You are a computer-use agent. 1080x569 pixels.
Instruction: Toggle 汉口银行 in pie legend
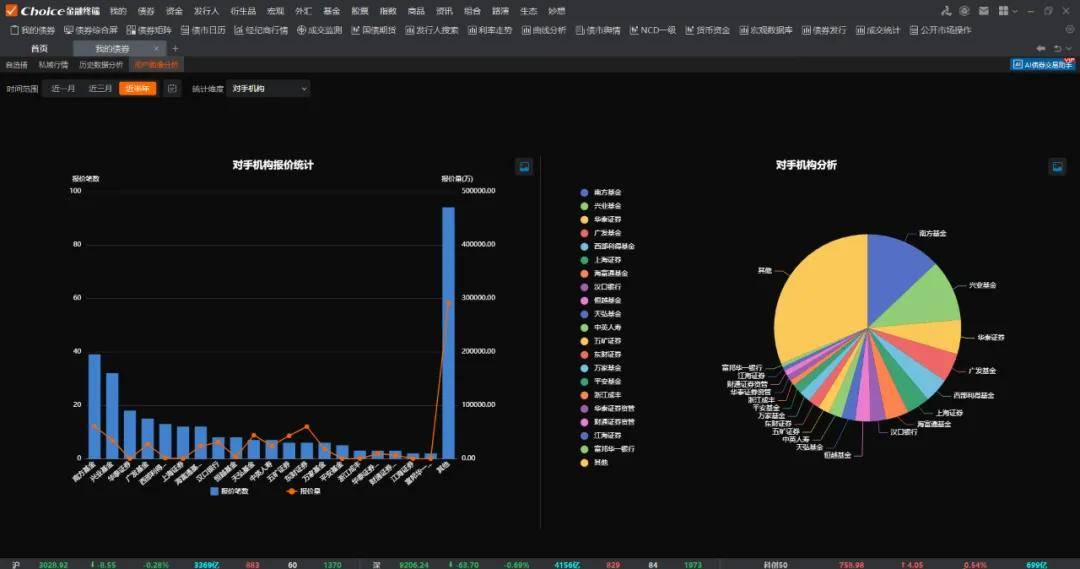tap(601, 287)
